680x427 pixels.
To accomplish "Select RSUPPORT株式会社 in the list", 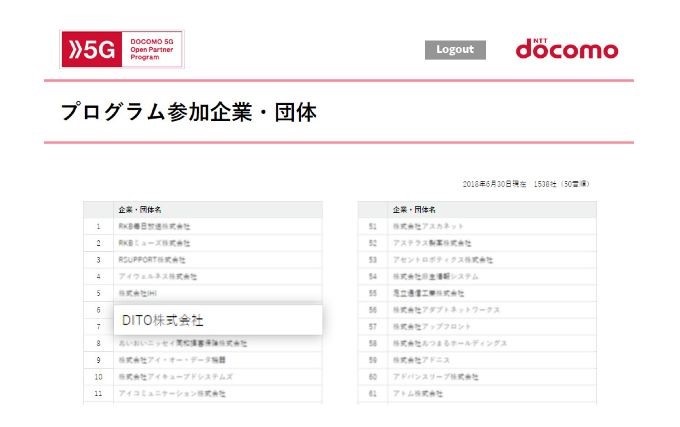I will tap(152, 260).
